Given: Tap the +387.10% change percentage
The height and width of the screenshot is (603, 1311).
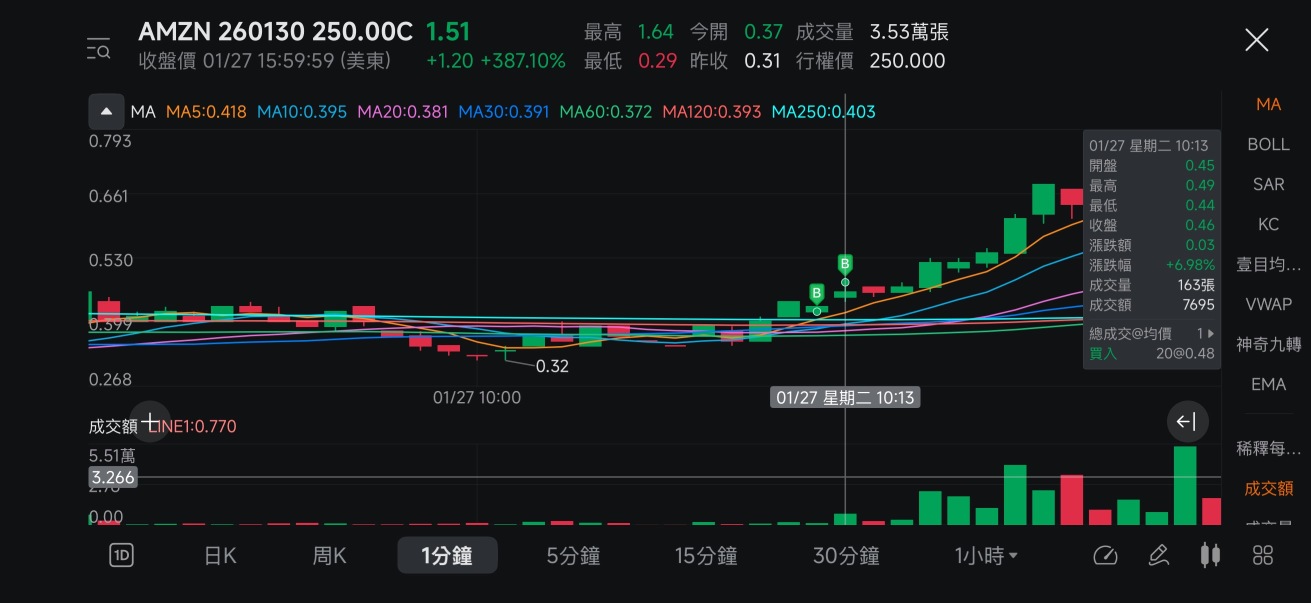Looking at the screenshot, I should (x=523, y=61).
